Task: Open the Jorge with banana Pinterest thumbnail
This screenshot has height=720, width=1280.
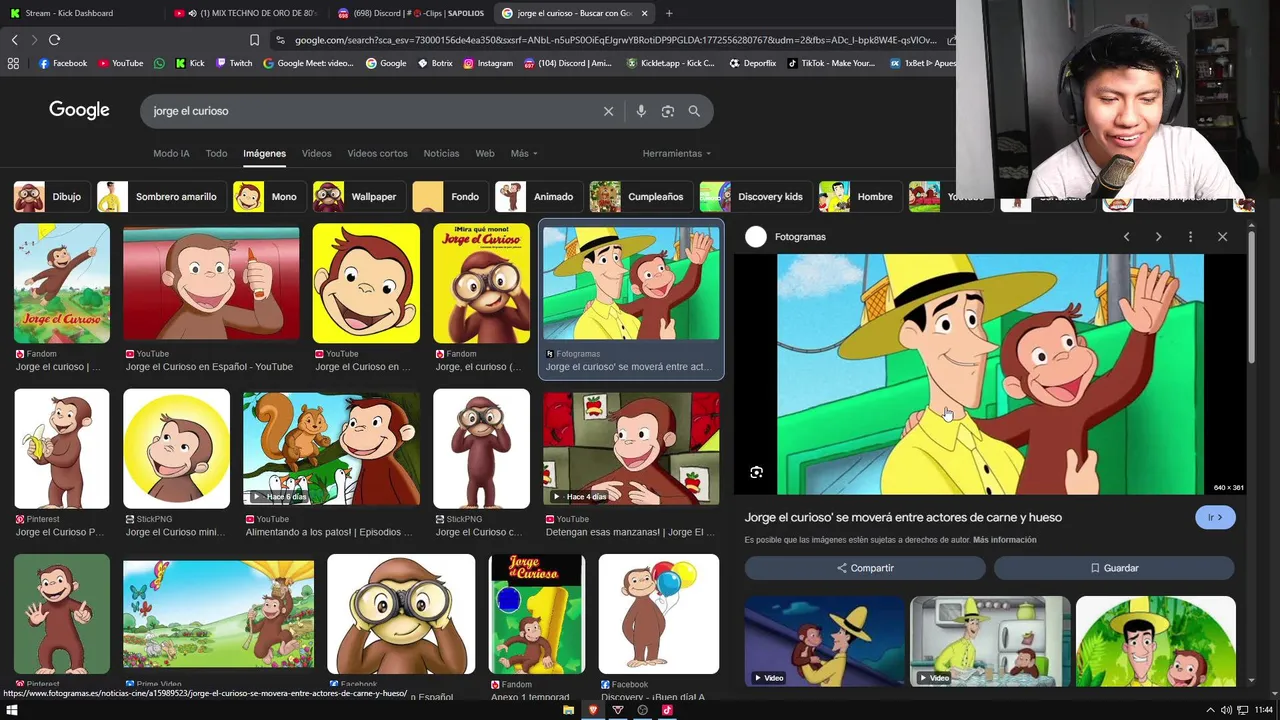Action: pyautogui.click(x=62, y=449)
